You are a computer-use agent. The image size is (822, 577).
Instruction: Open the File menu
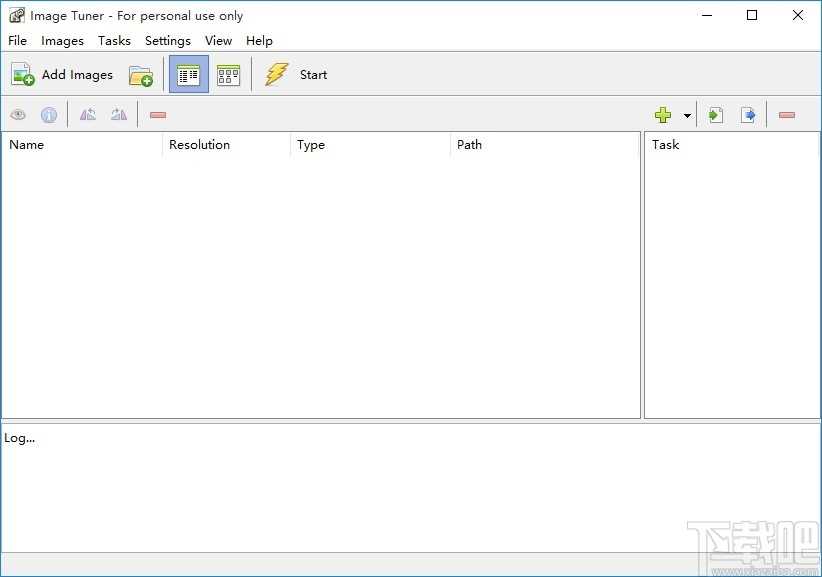(x=17, y=41)
